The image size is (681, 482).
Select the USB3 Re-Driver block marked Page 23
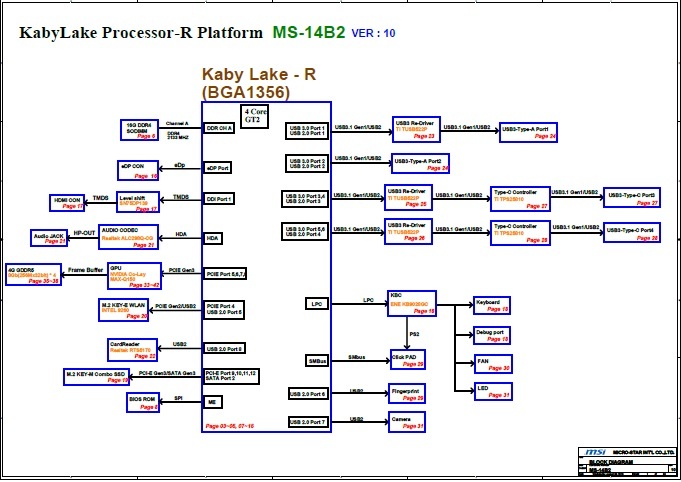[416, 129]
